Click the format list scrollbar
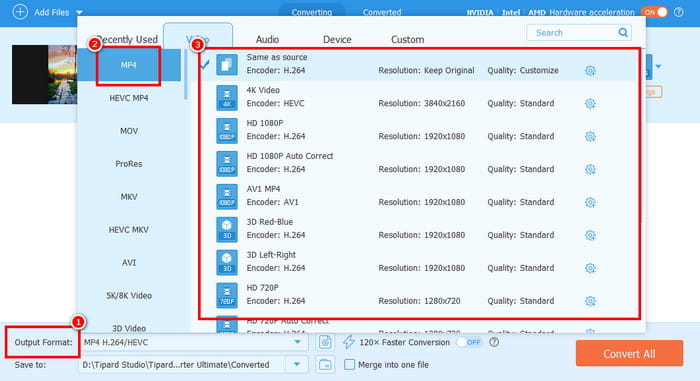 click(x=186, y=74)
